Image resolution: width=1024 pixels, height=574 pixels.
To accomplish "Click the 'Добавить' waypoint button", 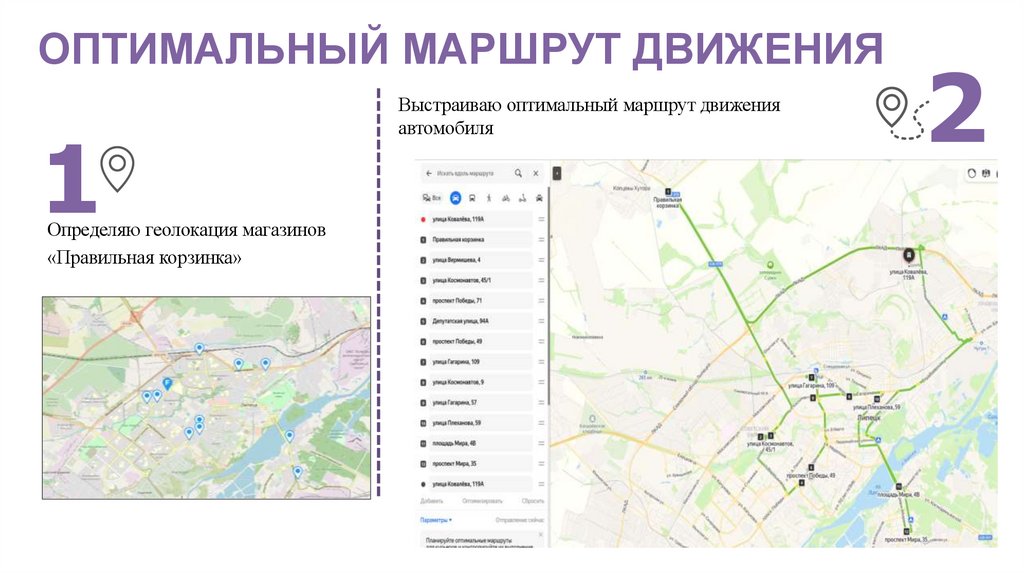I will point(432,501).
